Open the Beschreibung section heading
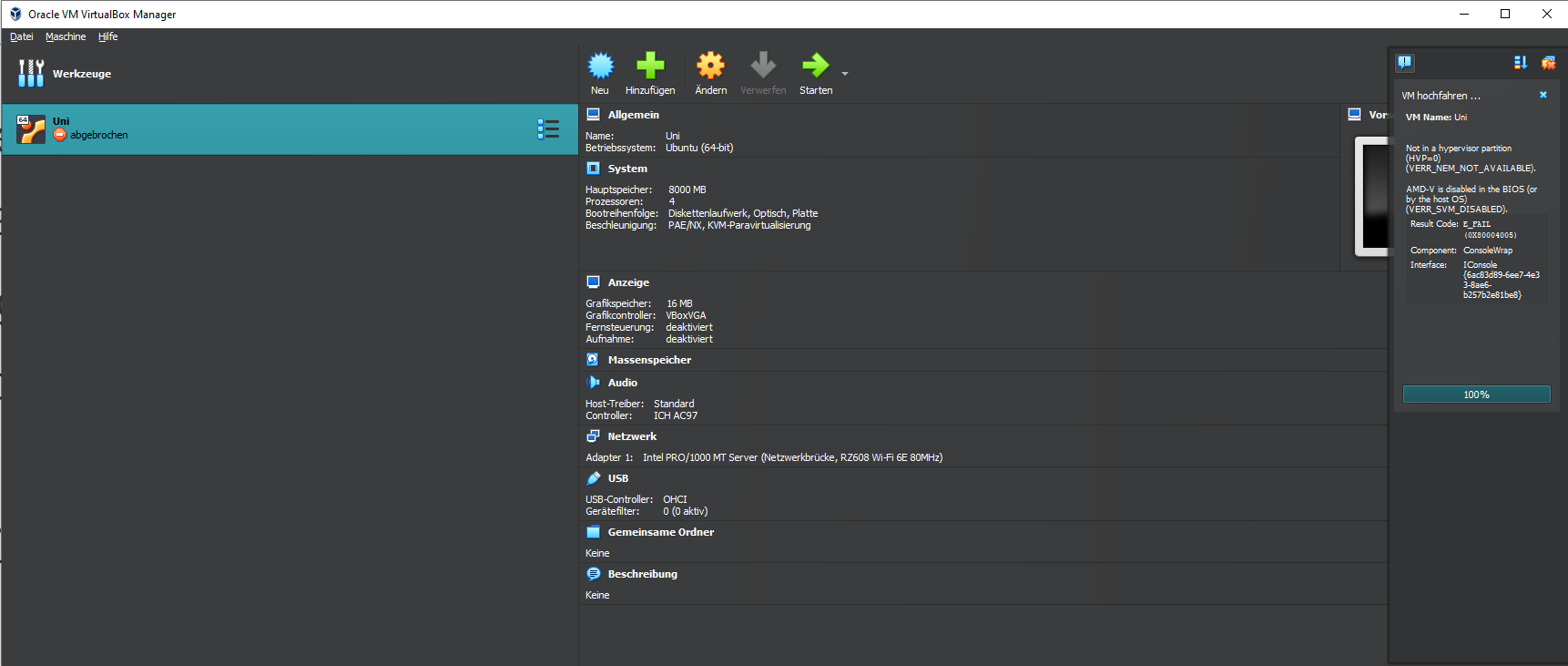 pos(643,574)
